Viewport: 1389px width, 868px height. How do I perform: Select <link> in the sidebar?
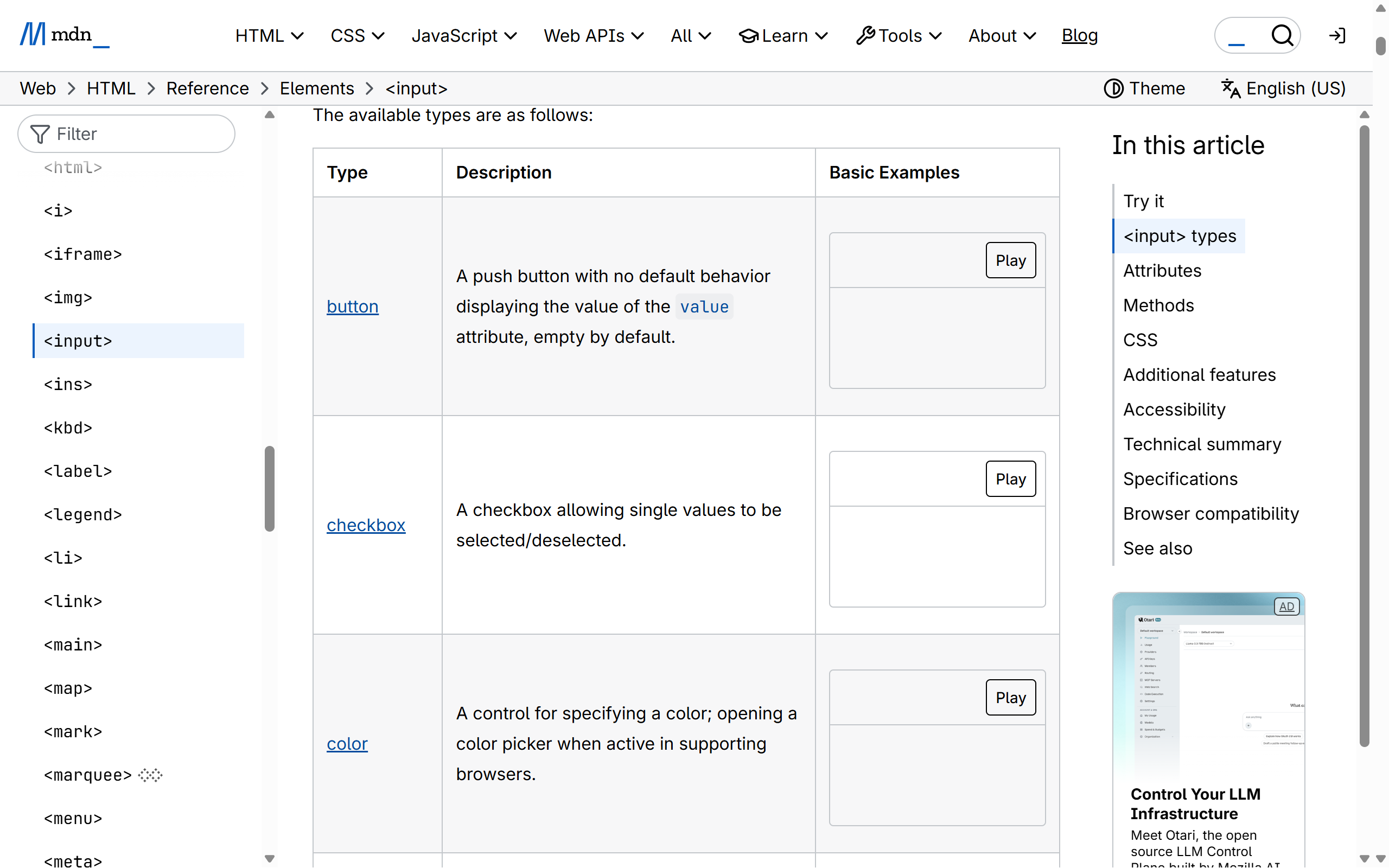point(138,602)
